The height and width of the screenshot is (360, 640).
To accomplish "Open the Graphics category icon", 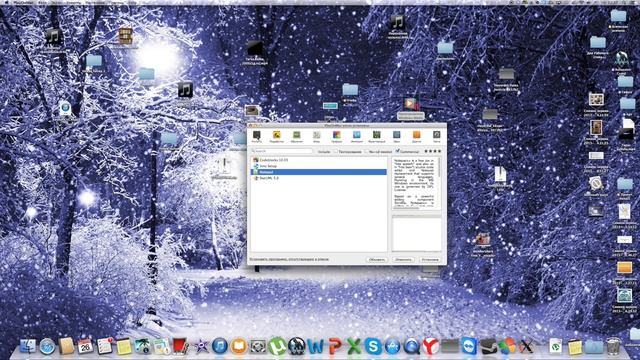I will (337, 136).
